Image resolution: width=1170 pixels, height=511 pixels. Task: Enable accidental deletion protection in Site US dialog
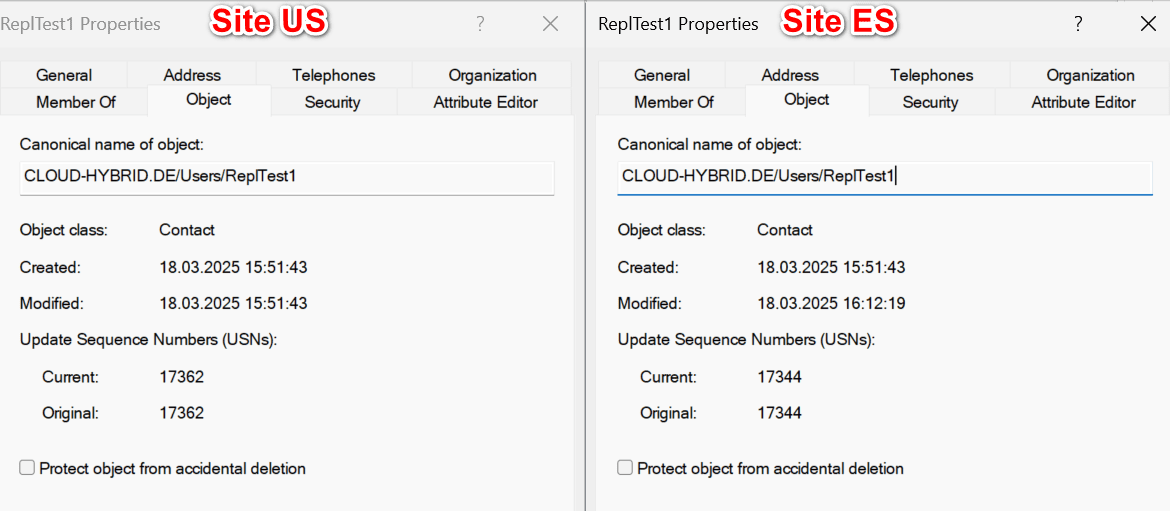27,468
